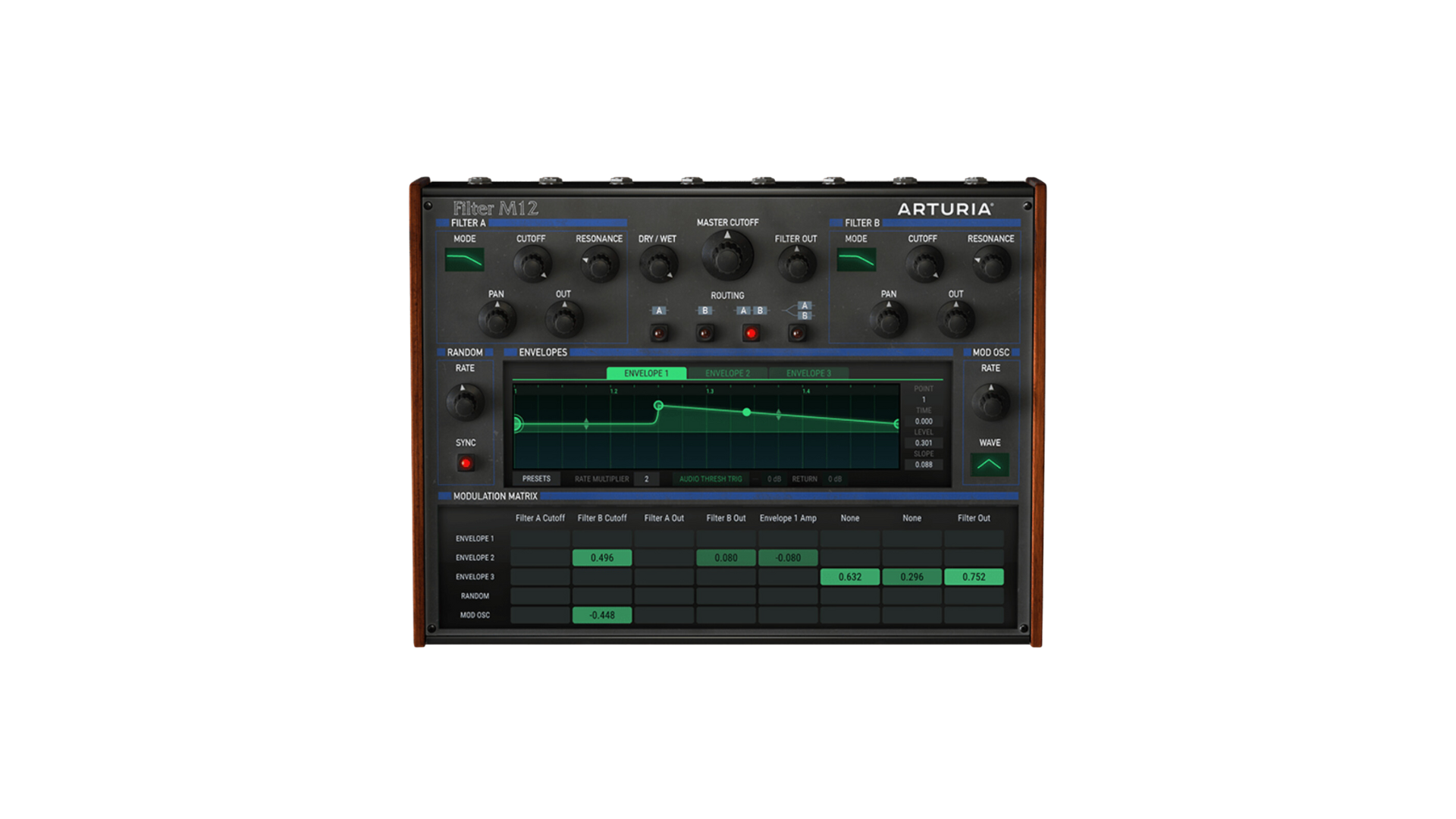
Task: Click the Rate Multiplier value field
Action: coord(646,479)
